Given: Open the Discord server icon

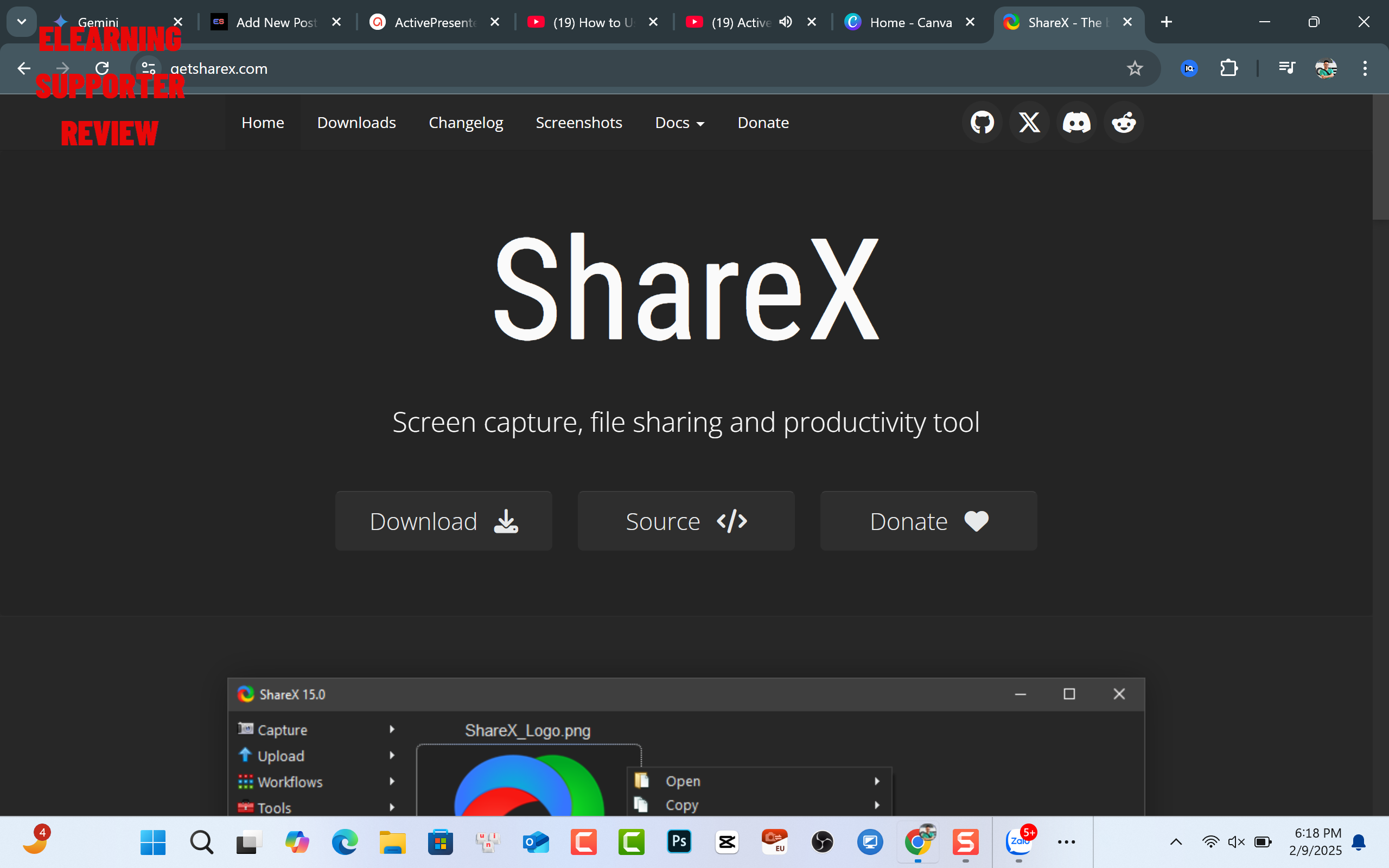Looking at the screenshot, I should pyautogui.click(x=1076, y=122).
